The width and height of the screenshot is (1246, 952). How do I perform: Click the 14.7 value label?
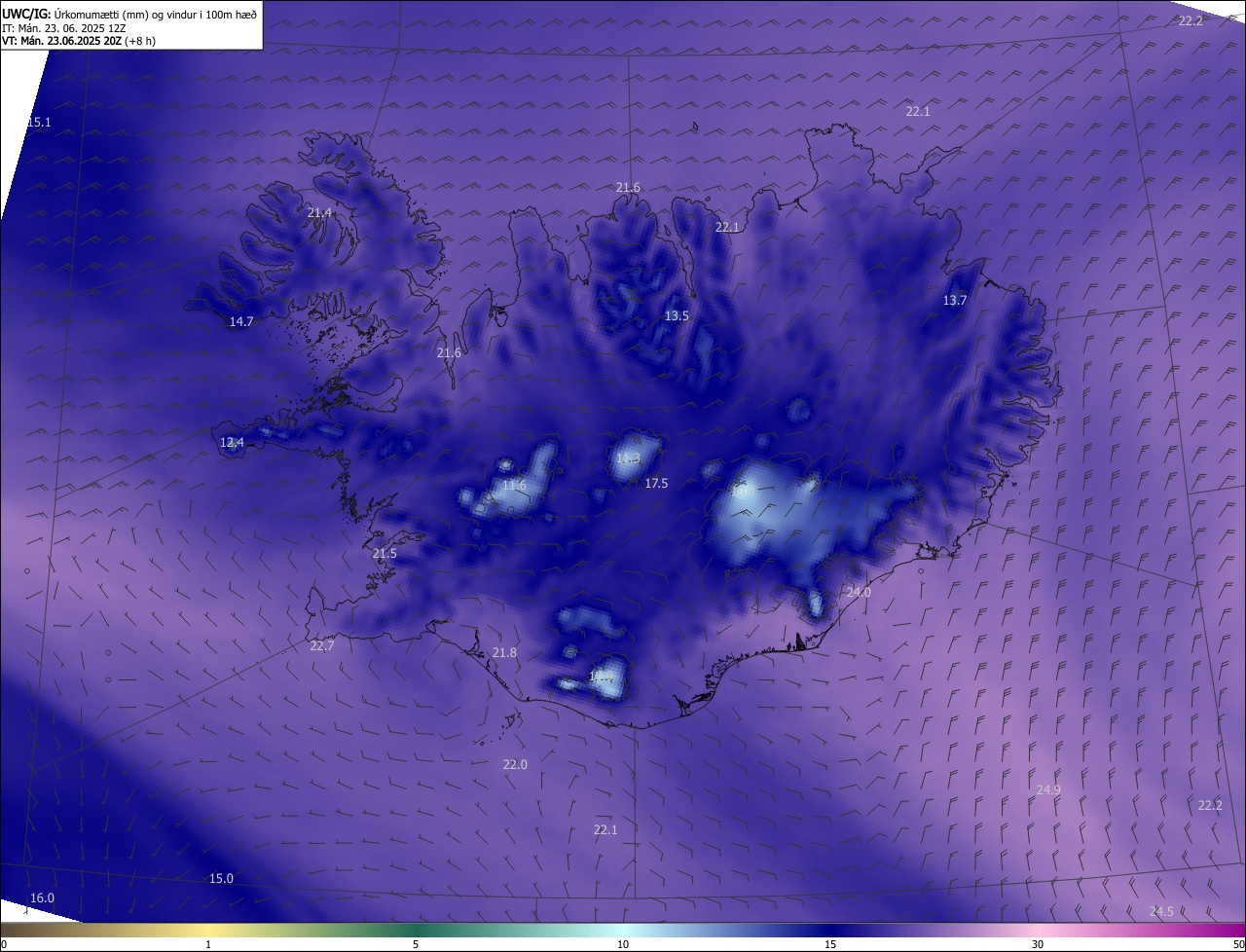pos(240,321)
